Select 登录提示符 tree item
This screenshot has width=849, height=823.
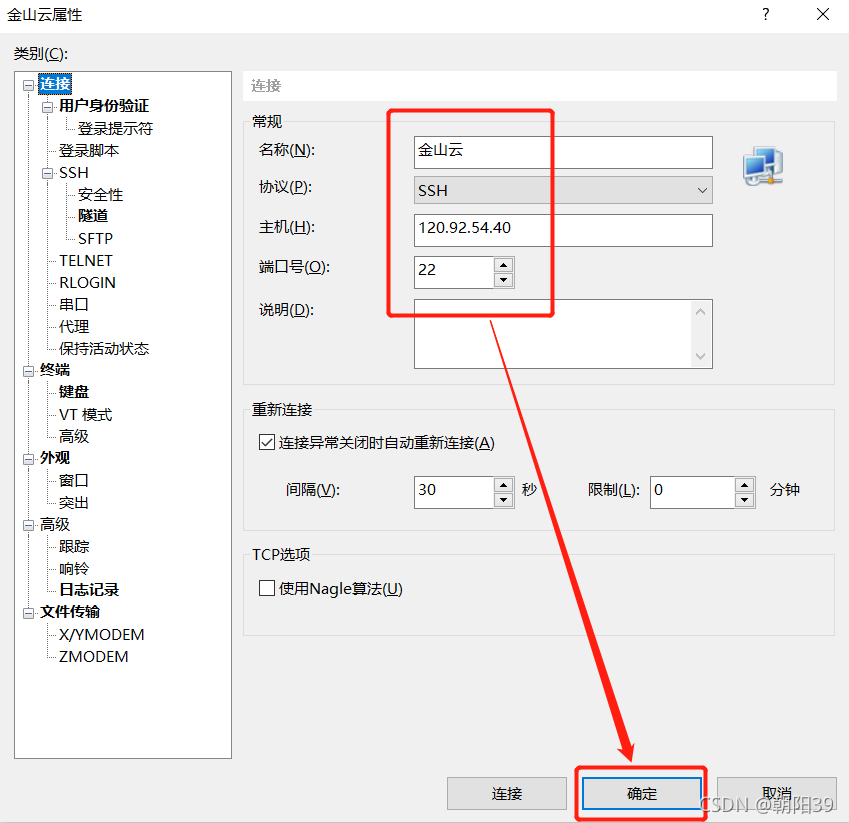115,128
